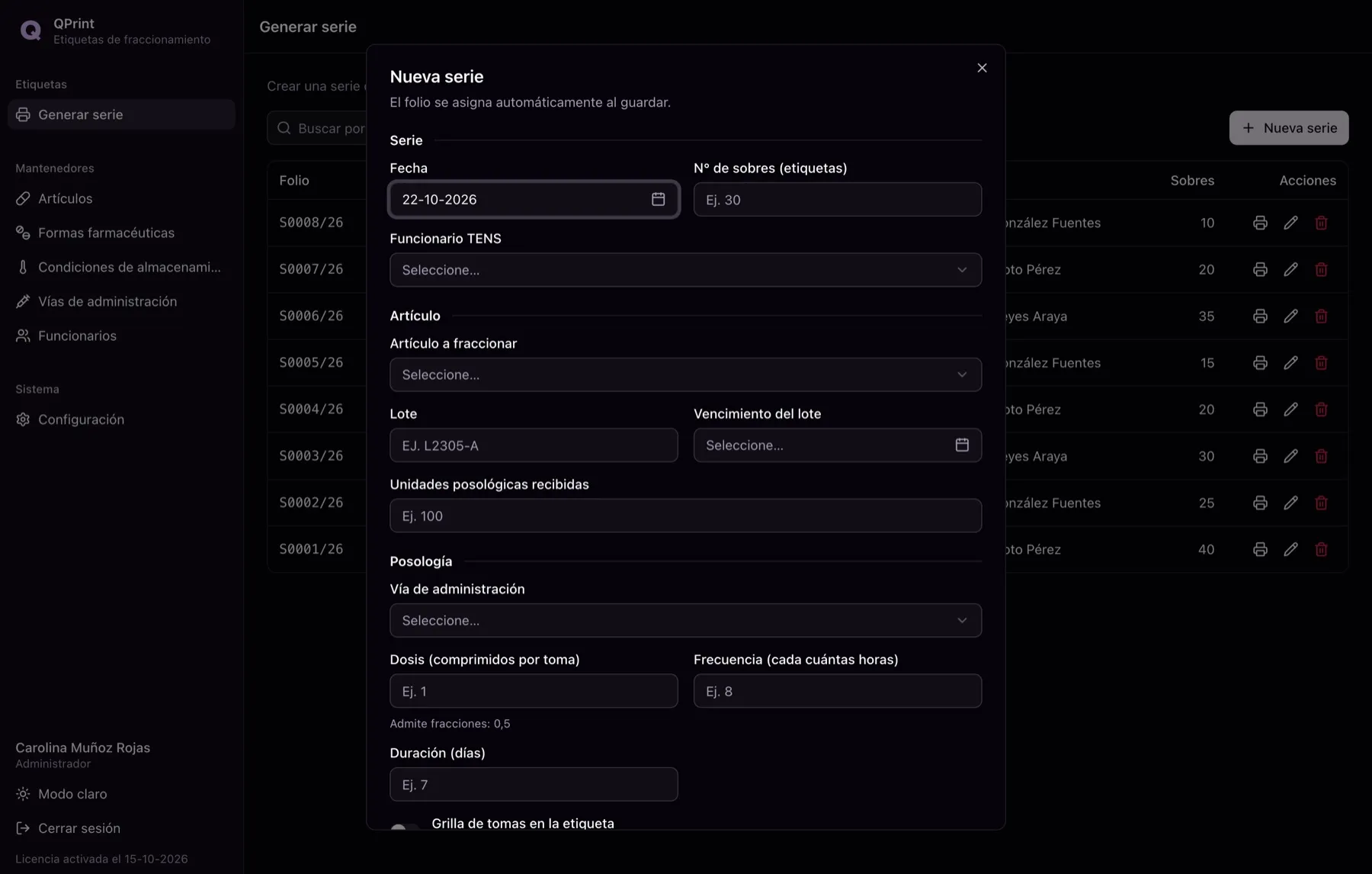Image resolution: width=1372 pixels, height=874 pixels.
Task: Open the Artículo a fraccionar dropdown
Action: 685,374
